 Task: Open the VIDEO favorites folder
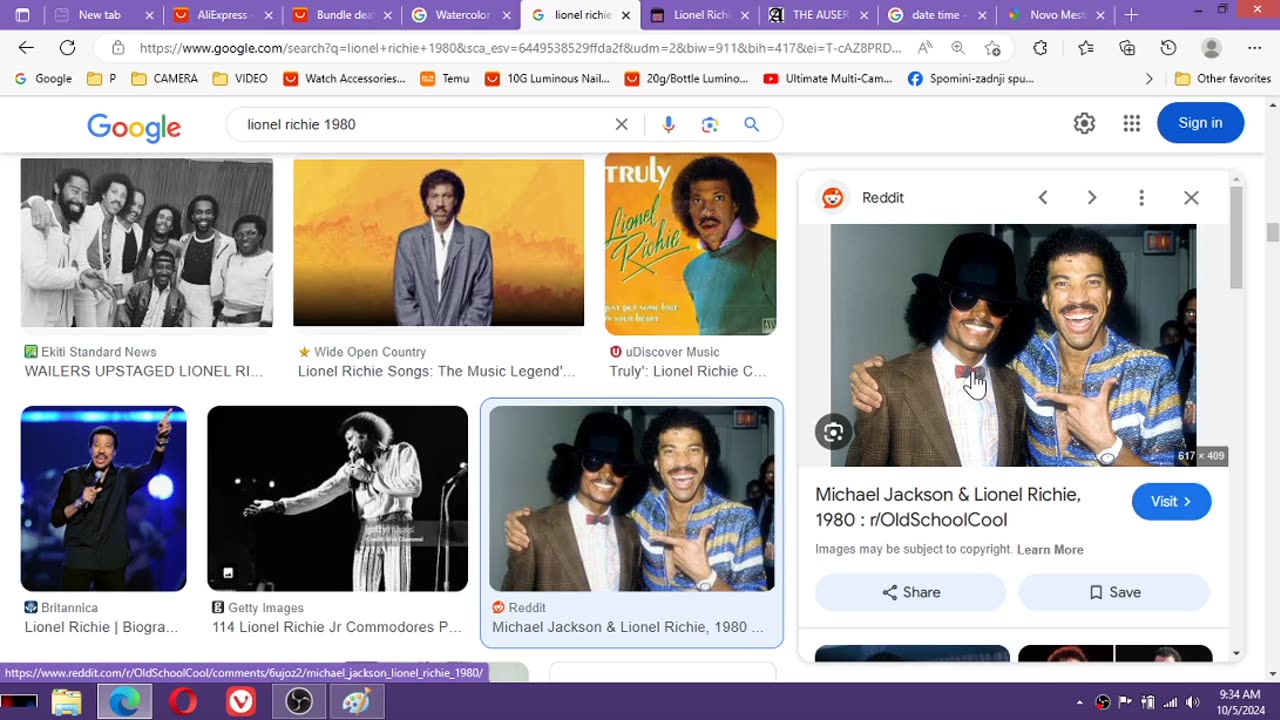241,78
